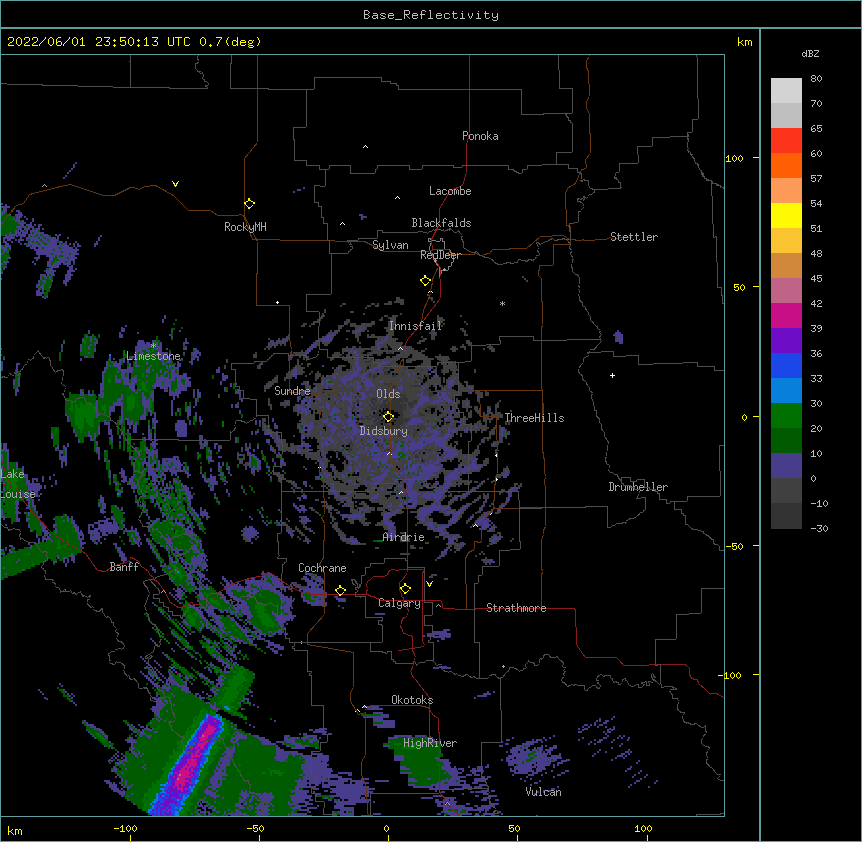Screen dimensions: 862x842
Task: Click the Strathmore city label
Action: point(516,608)
